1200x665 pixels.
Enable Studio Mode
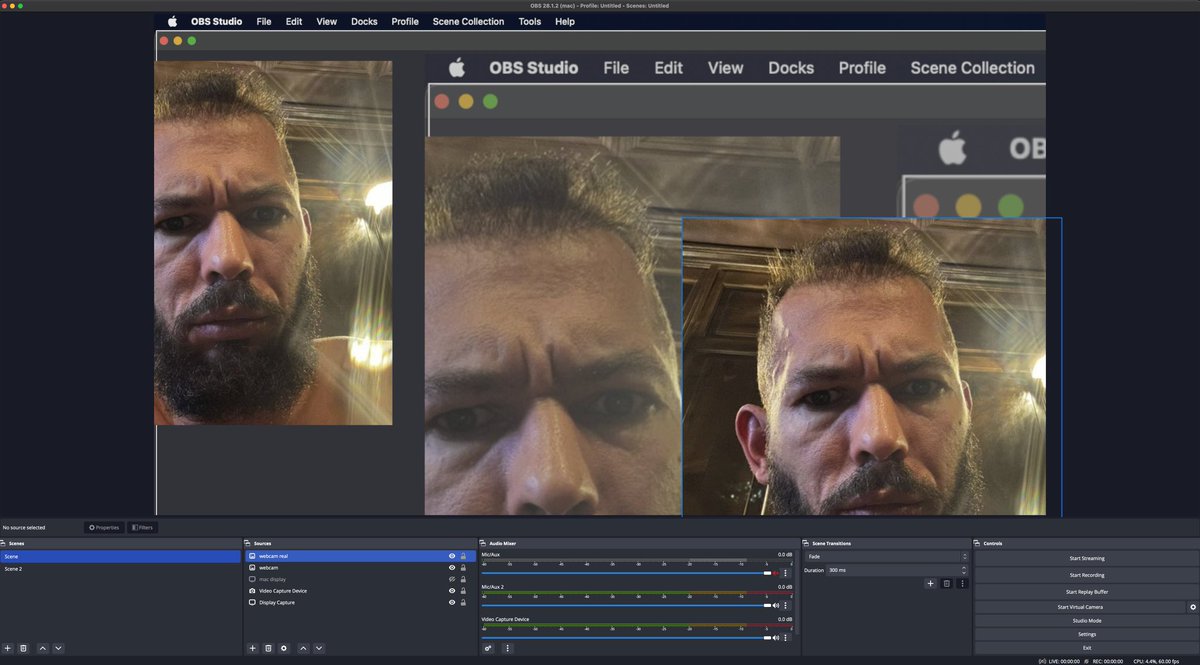[1086, 620]
